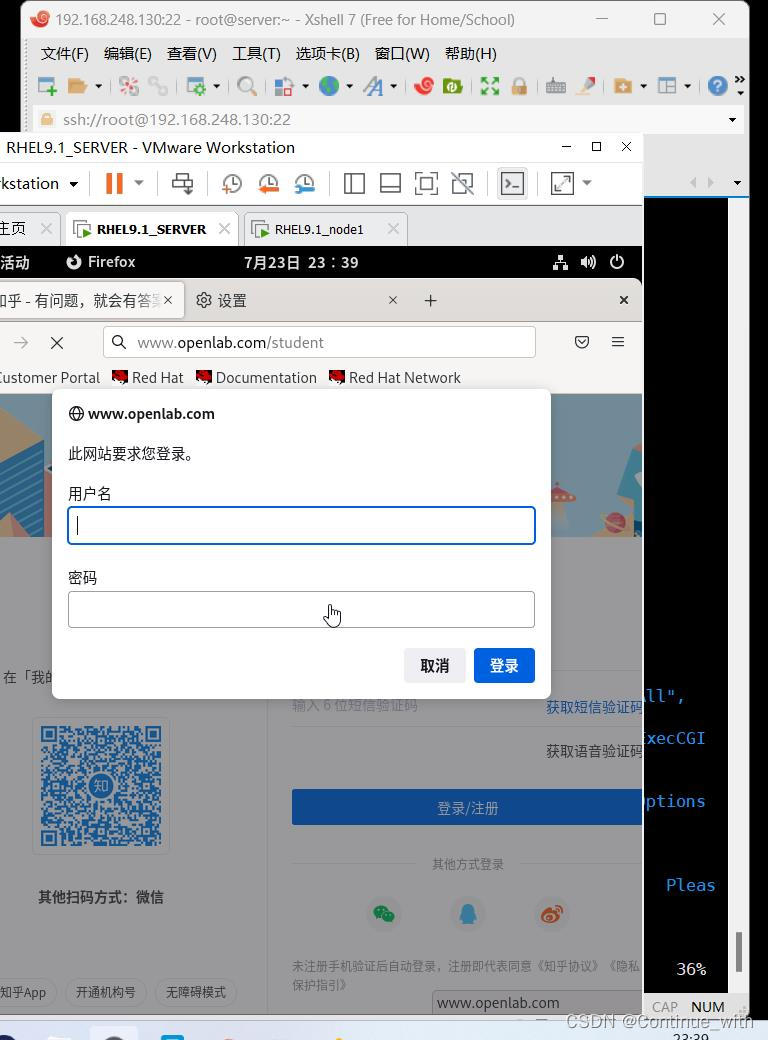Toggle the VMware sidebar layout icon
Screen dimensions: 768x1040
(354, 184)
